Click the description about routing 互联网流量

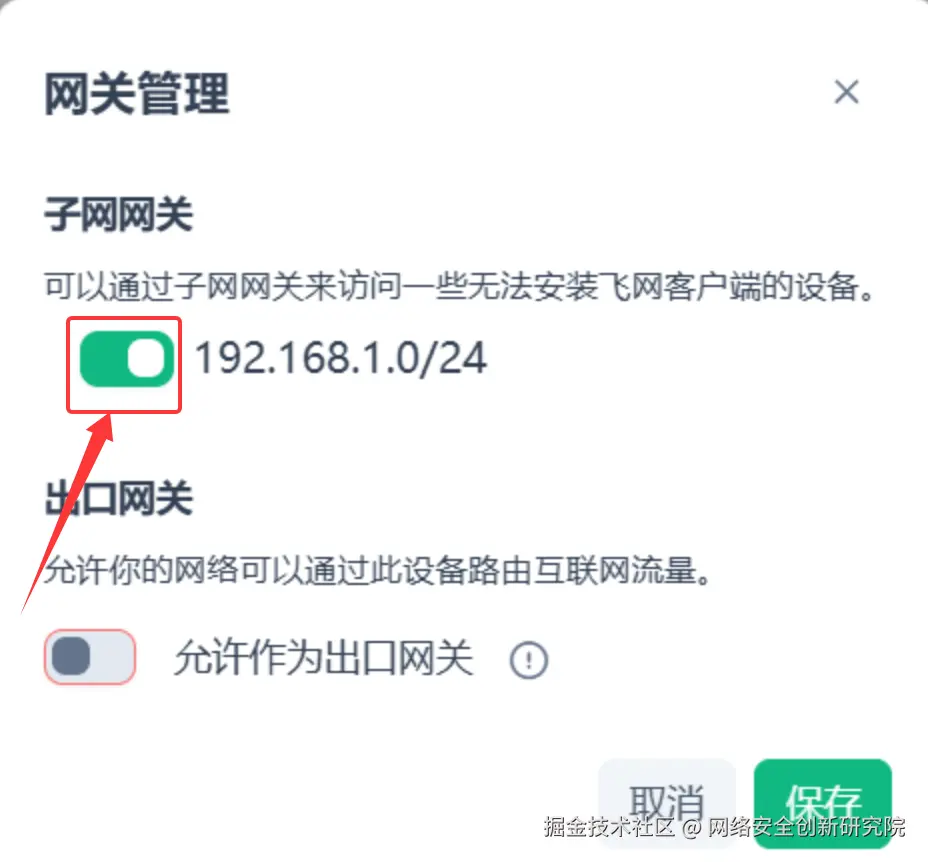click(x=378, y=571)
